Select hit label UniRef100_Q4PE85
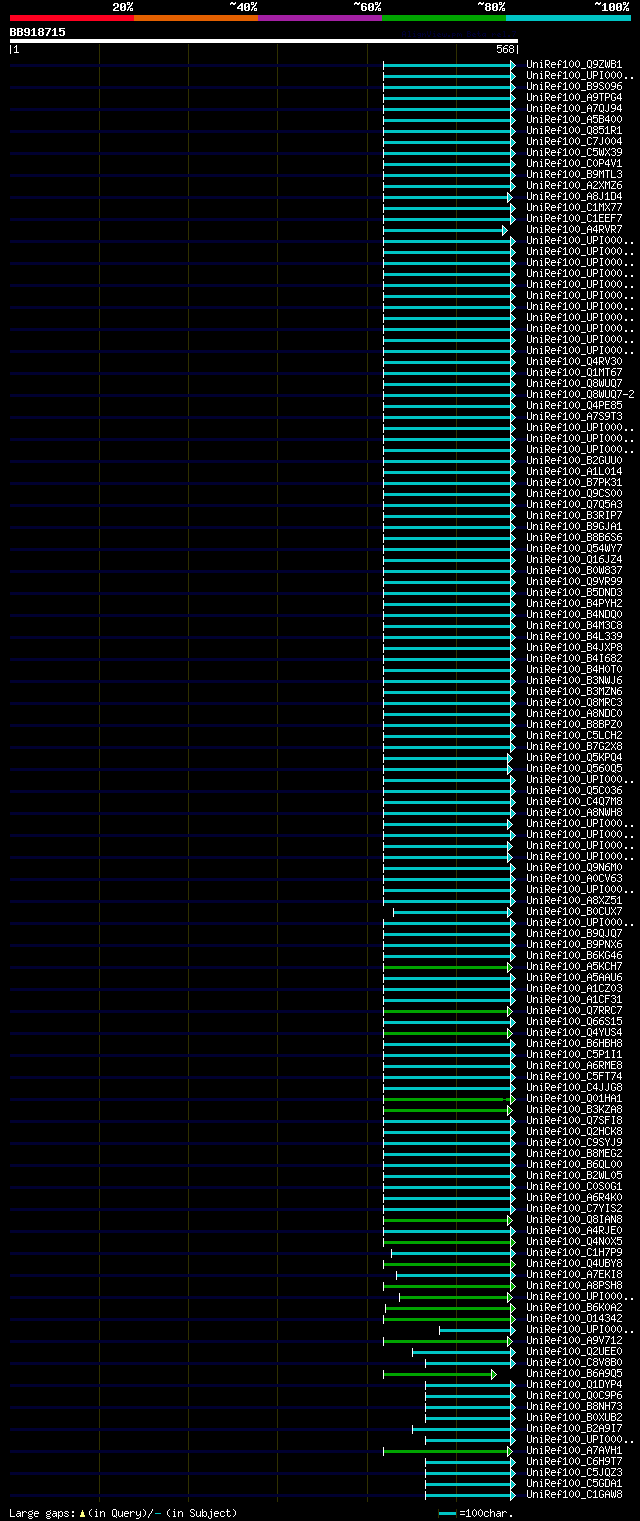This screenshot has width=640, height=1521. coord(576,406)
